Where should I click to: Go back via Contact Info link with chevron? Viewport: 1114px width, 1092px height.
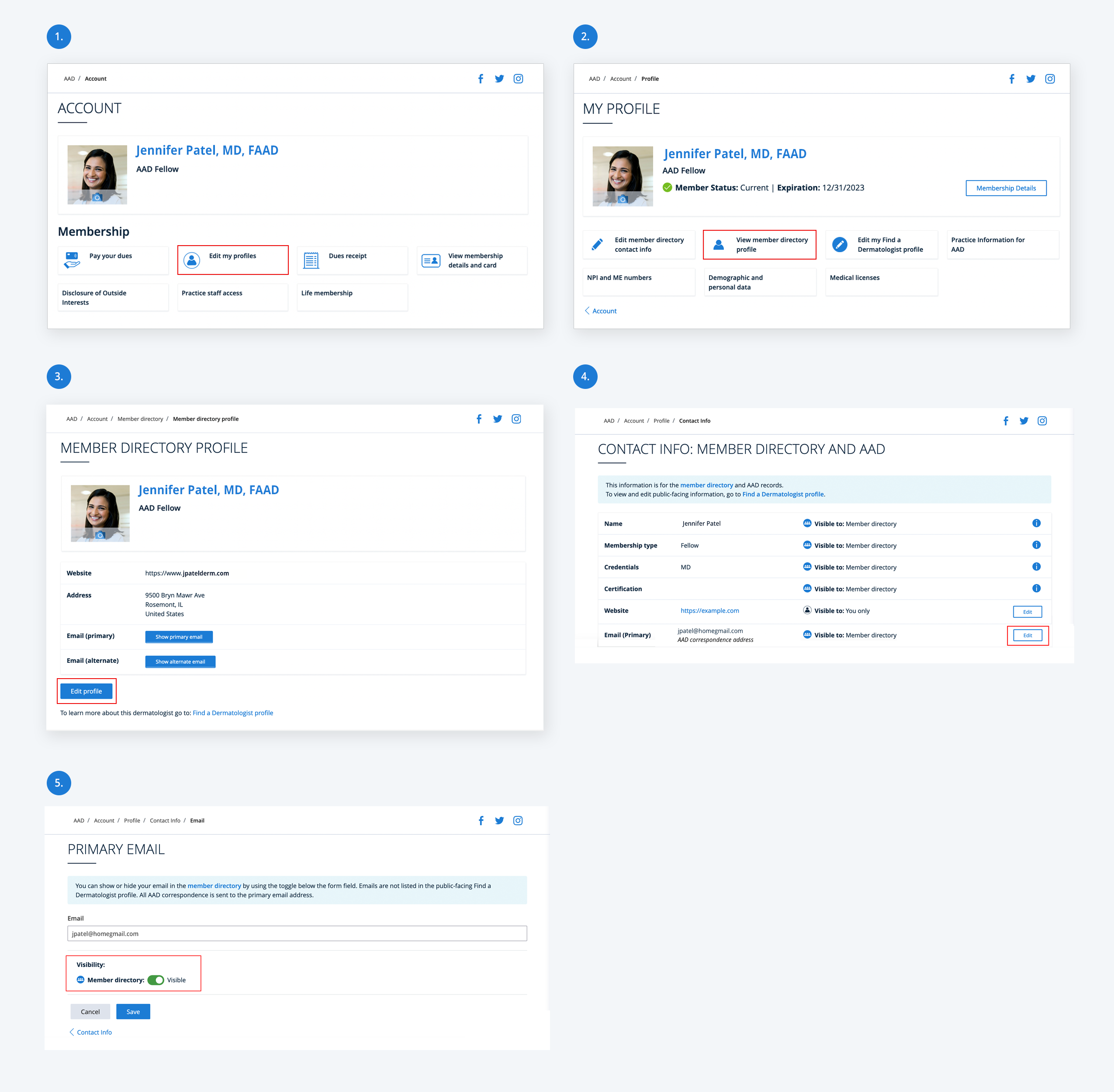[x=90, y=1032]
